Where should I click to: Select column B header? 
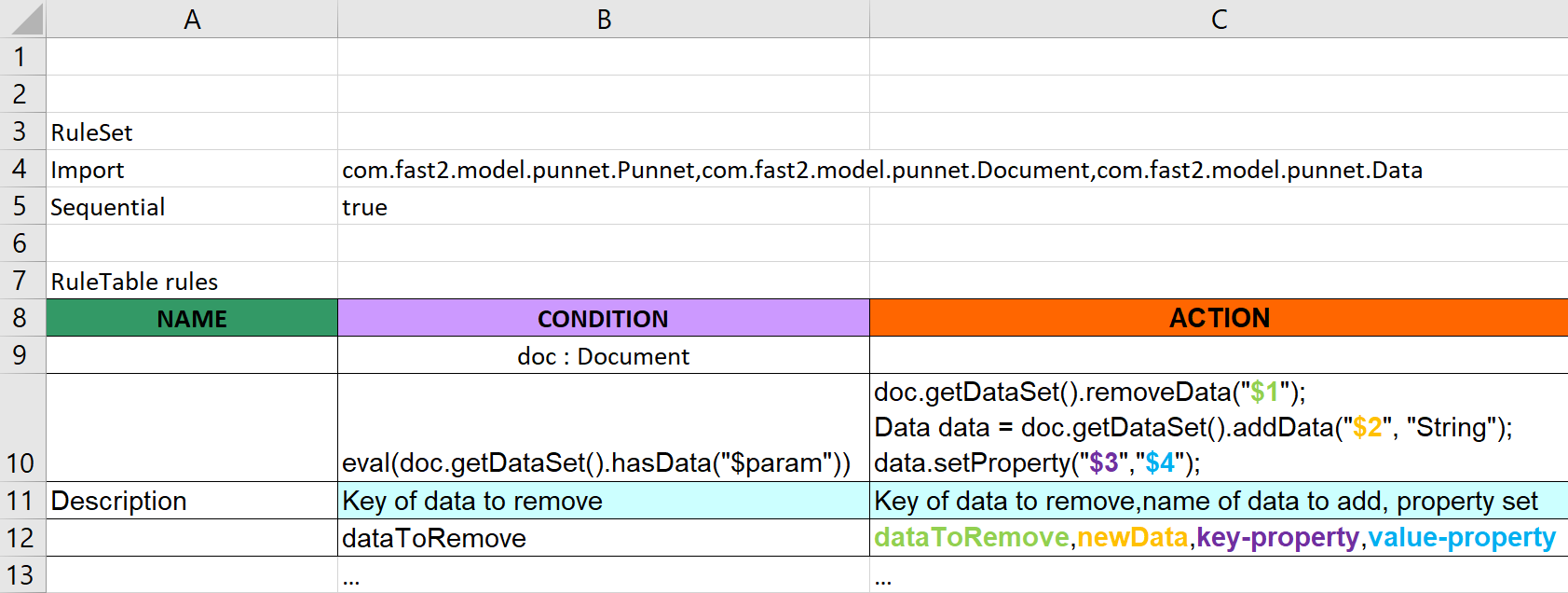point(604,19)
